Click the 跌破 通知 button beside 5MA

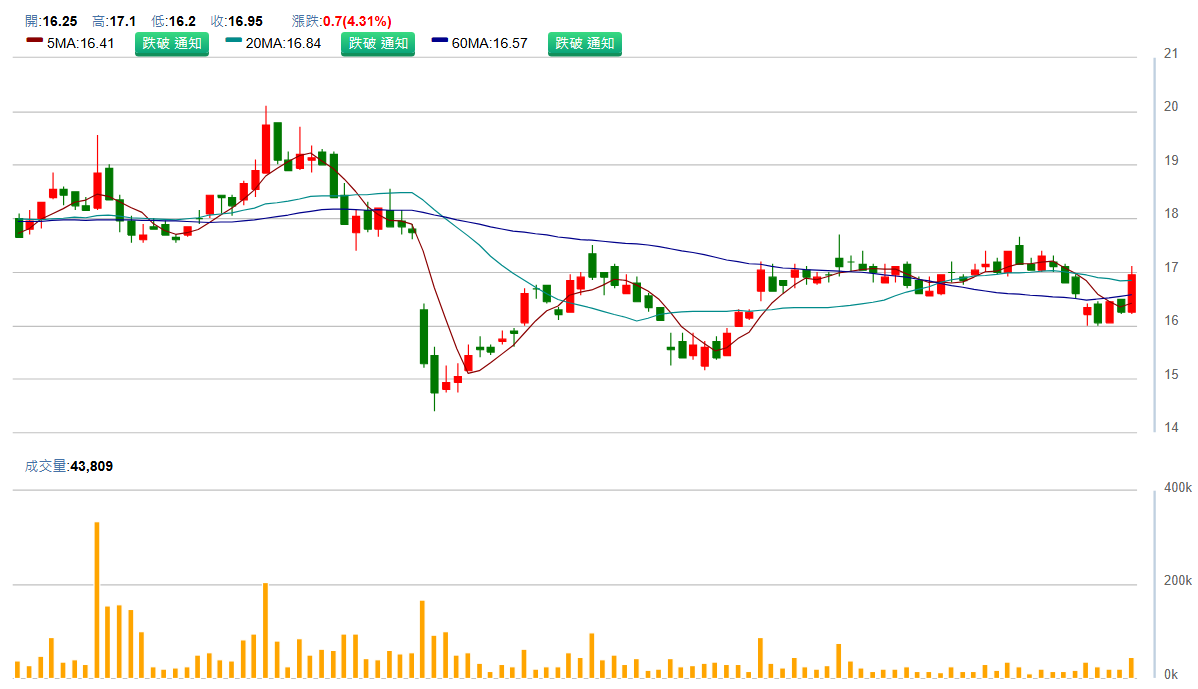[172, 43]
